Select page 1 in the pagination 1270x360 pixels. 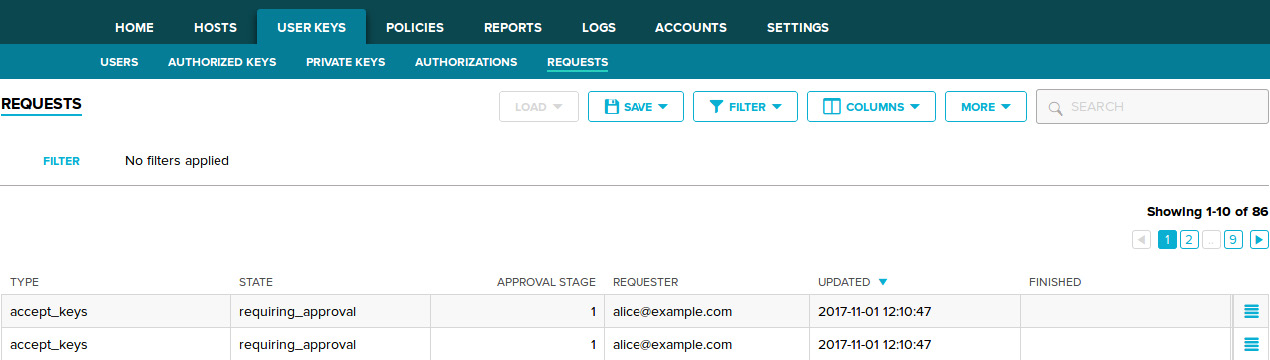1167,239
